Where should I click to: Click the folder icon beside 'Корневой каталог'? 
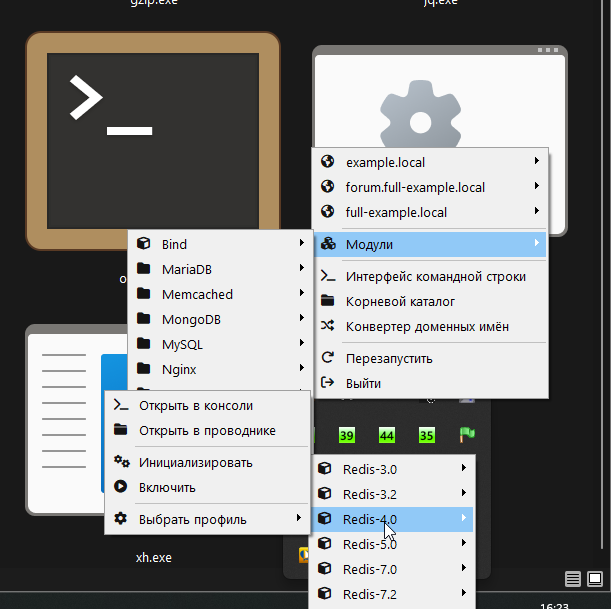point(327,301)
